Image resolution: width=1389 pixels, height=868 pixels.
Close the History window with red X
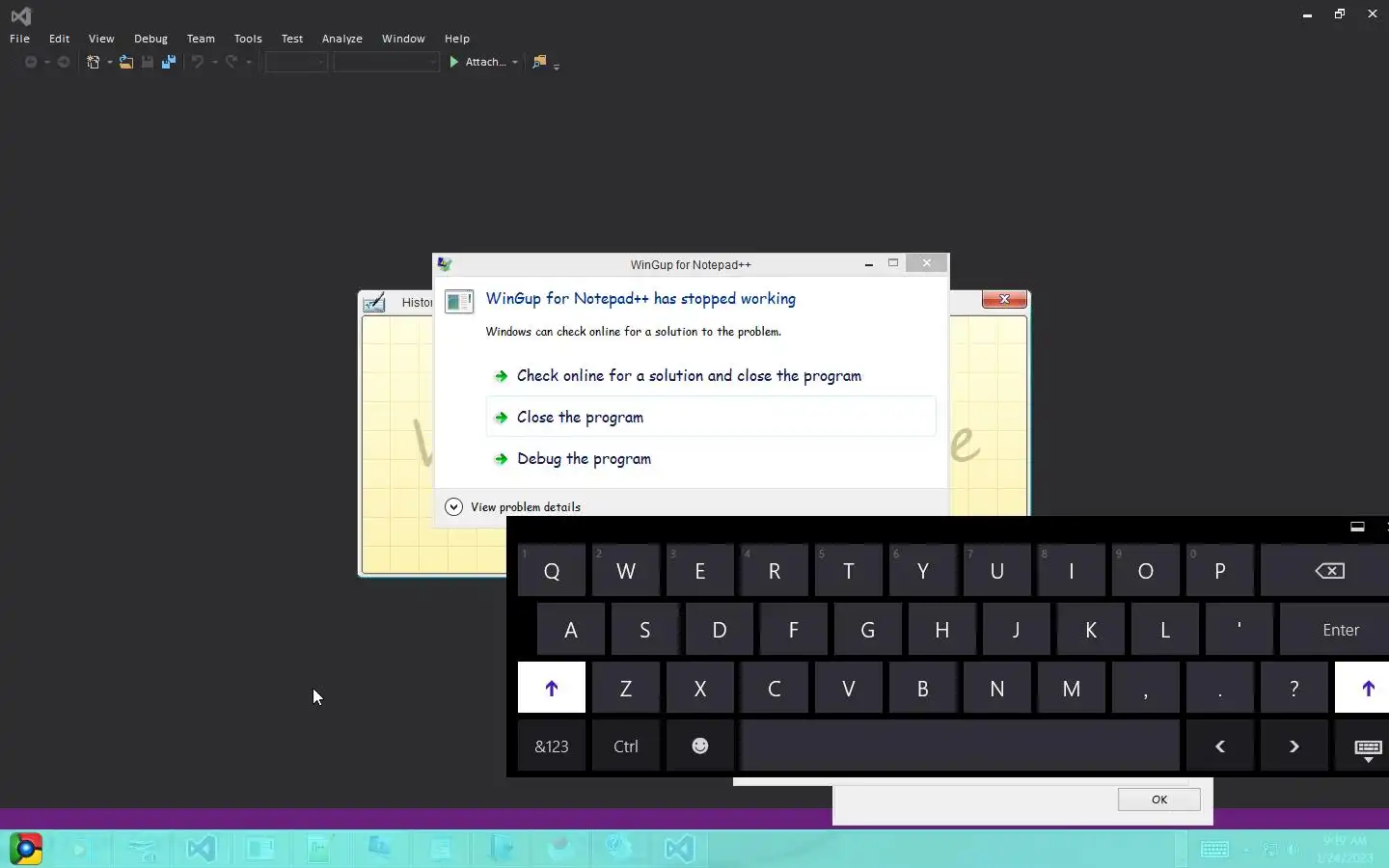pos(1004,300)
